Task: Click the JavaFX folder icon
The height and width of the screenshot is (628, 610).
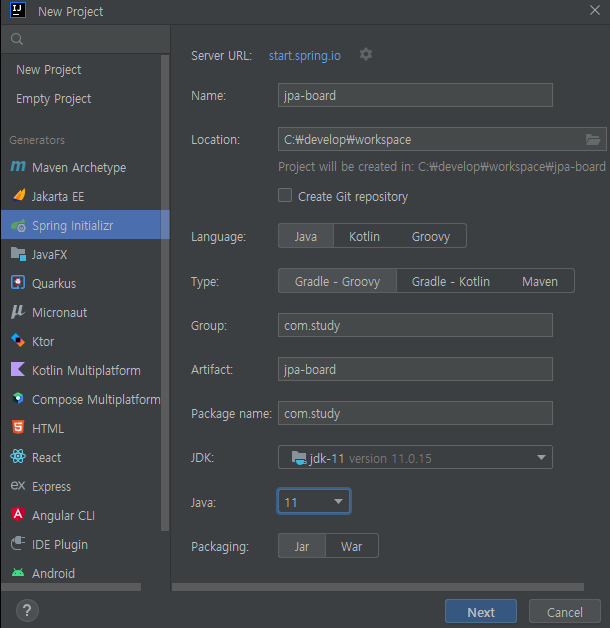Action: tap(18, 254)
